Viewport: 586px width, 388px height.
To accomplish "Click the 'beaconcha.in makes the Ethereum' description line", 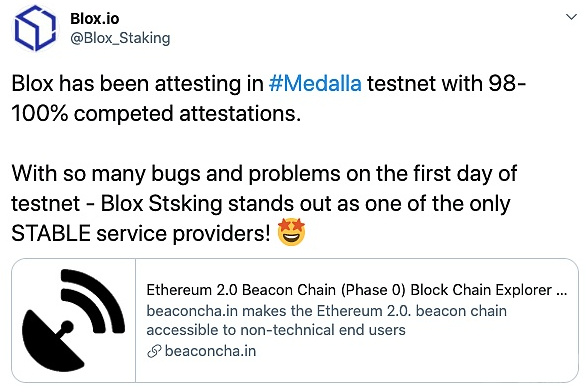I will [326, 311].
